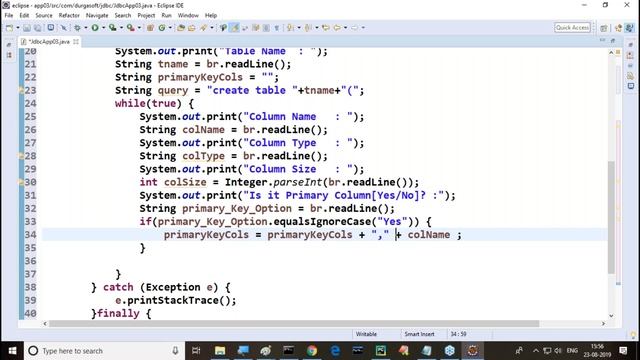Click the Open Perspective icon
The image size is (640, 360).
(604, 28)
